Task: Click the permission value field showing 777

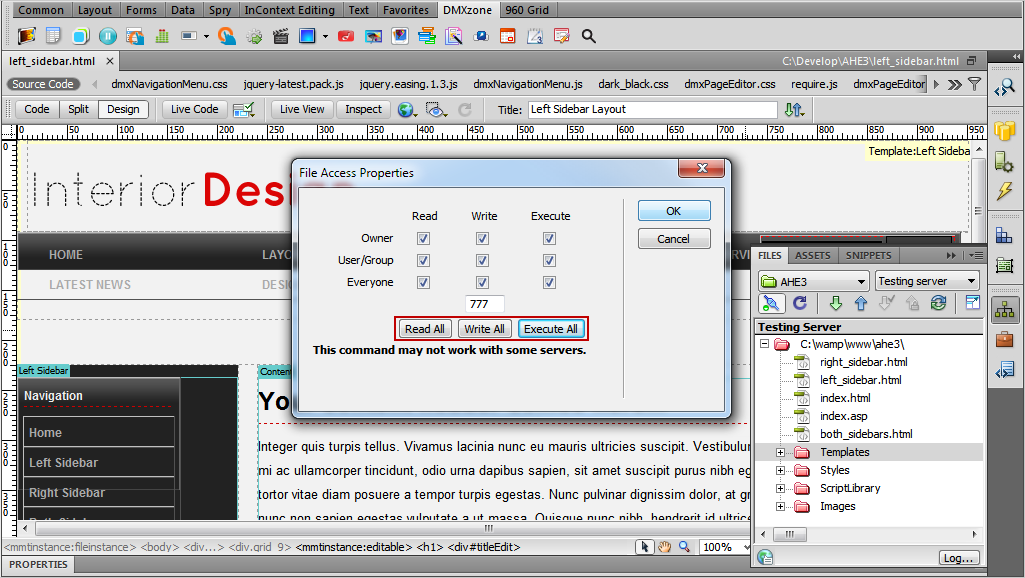Action: [x=484, y=304]
